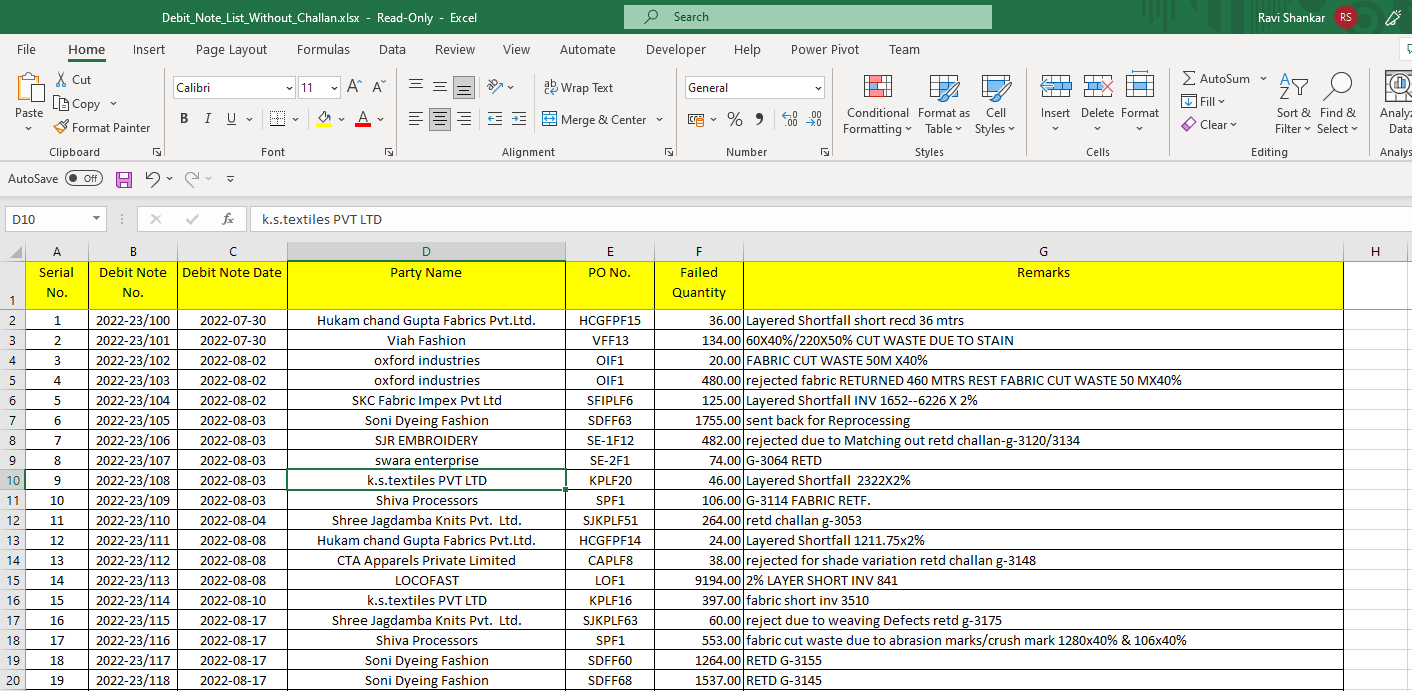Expand the Name Box dropdown arrow
The image size is (1412, 691).
pyautogui.click(x=97, y=219)
